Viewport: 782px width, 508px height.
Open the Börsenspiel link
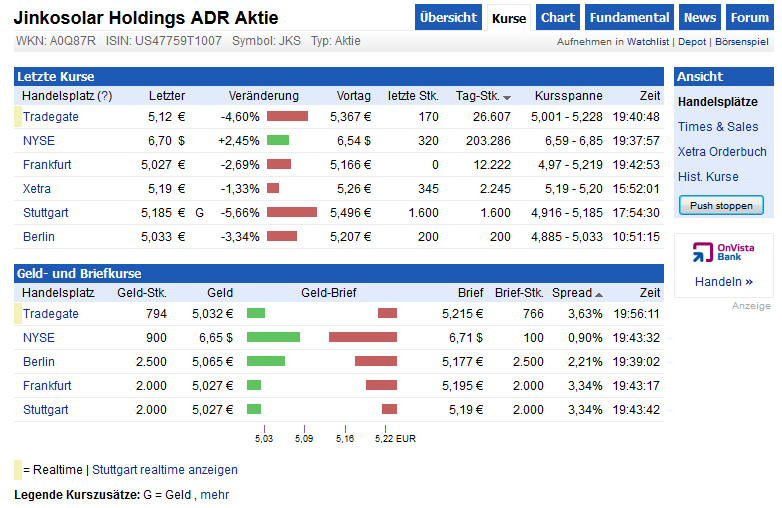(742, 42)
